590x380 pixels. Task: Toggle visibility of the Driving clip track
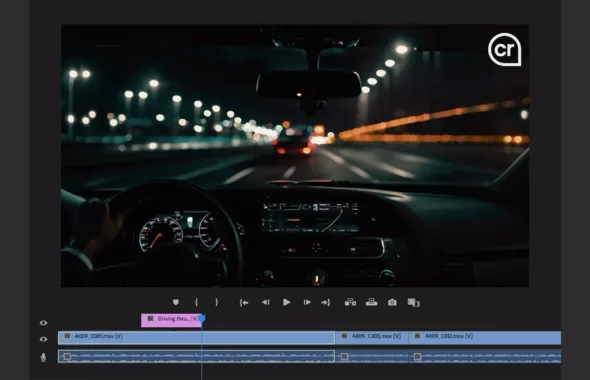click(44, 323)
